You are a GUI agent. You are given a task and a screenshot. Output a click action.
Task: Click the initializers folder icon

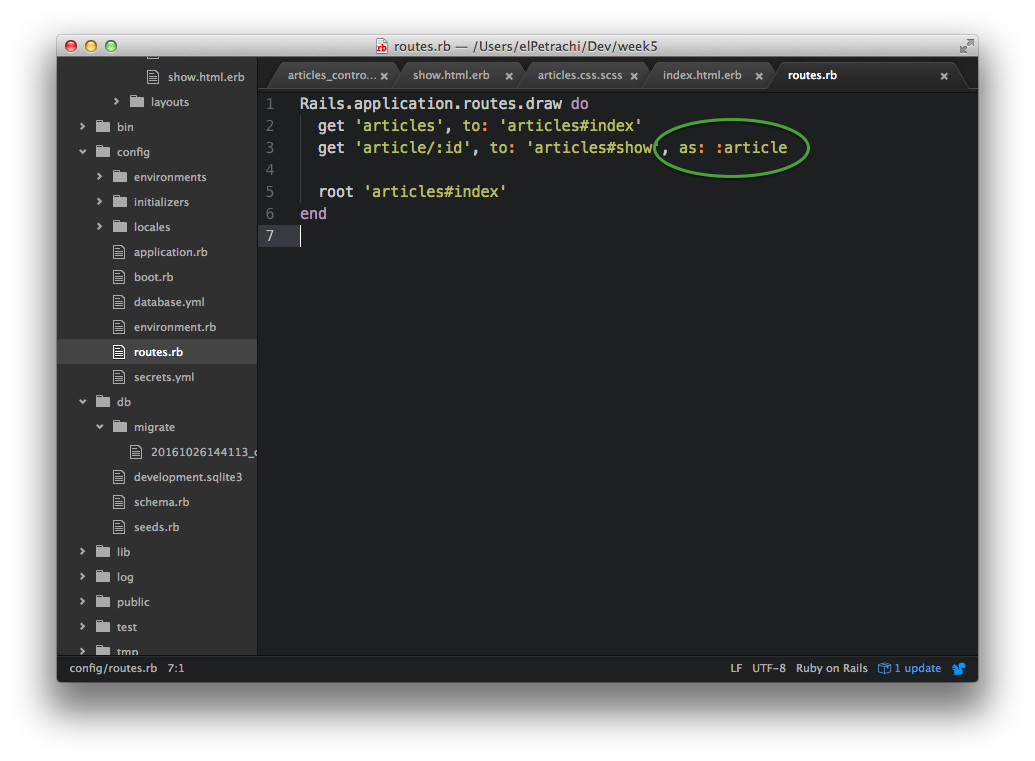(120, 201)
